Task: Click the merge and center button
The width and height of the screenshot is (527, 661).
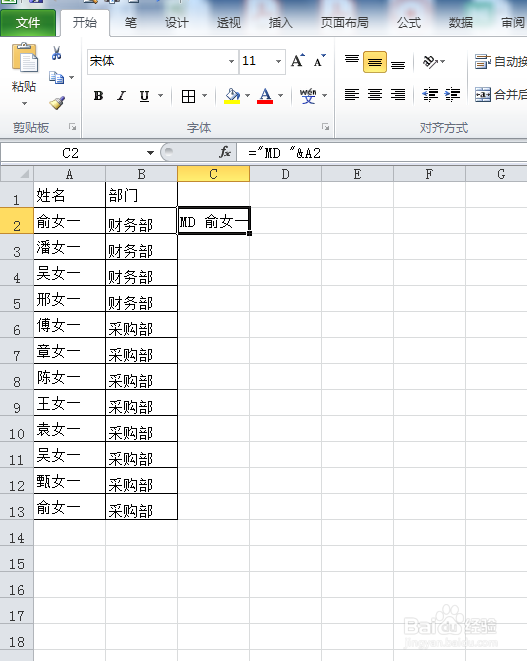Action: 500,94
